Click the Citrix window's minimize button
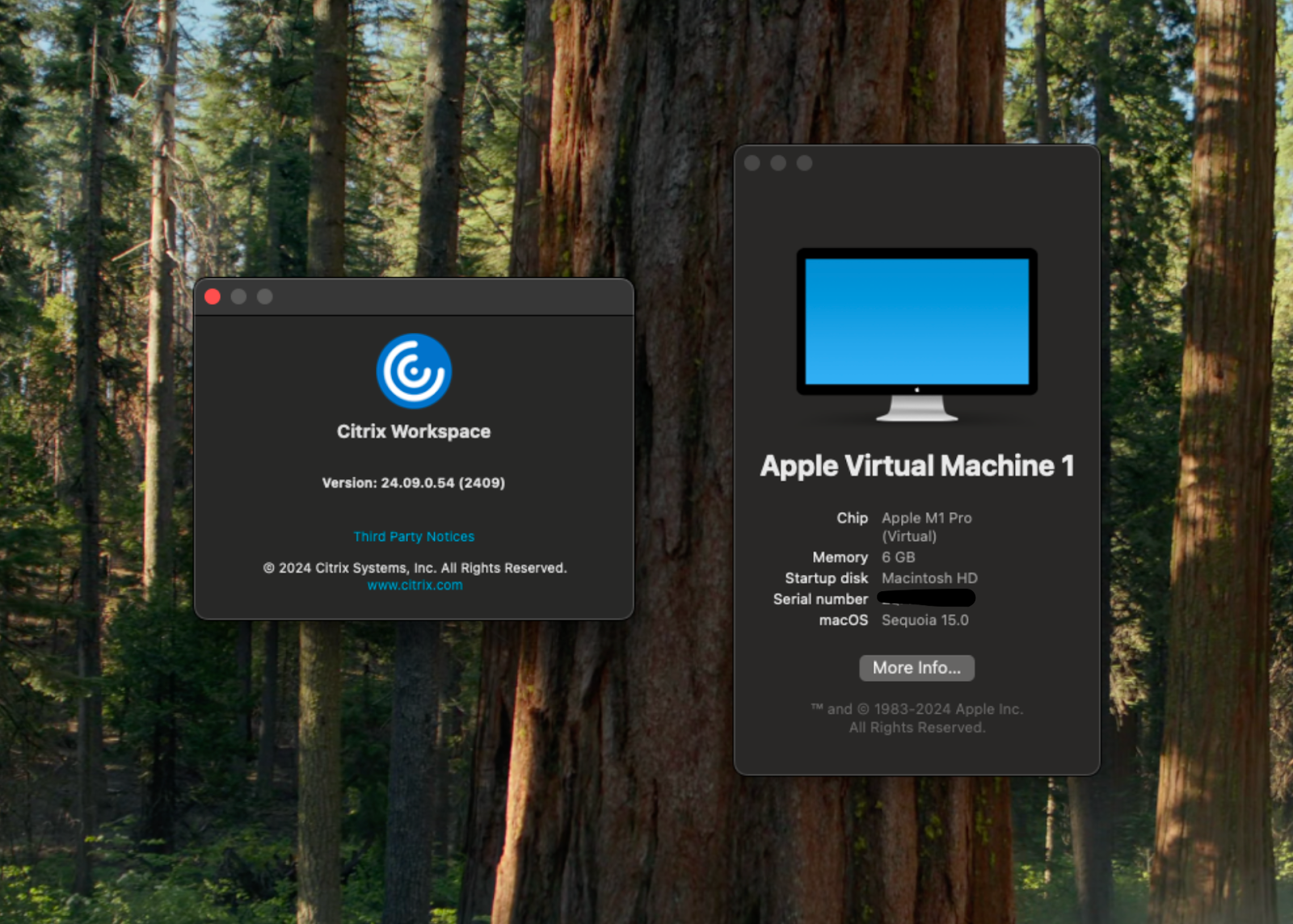1293x924 pixels. (x=238, y=297)
